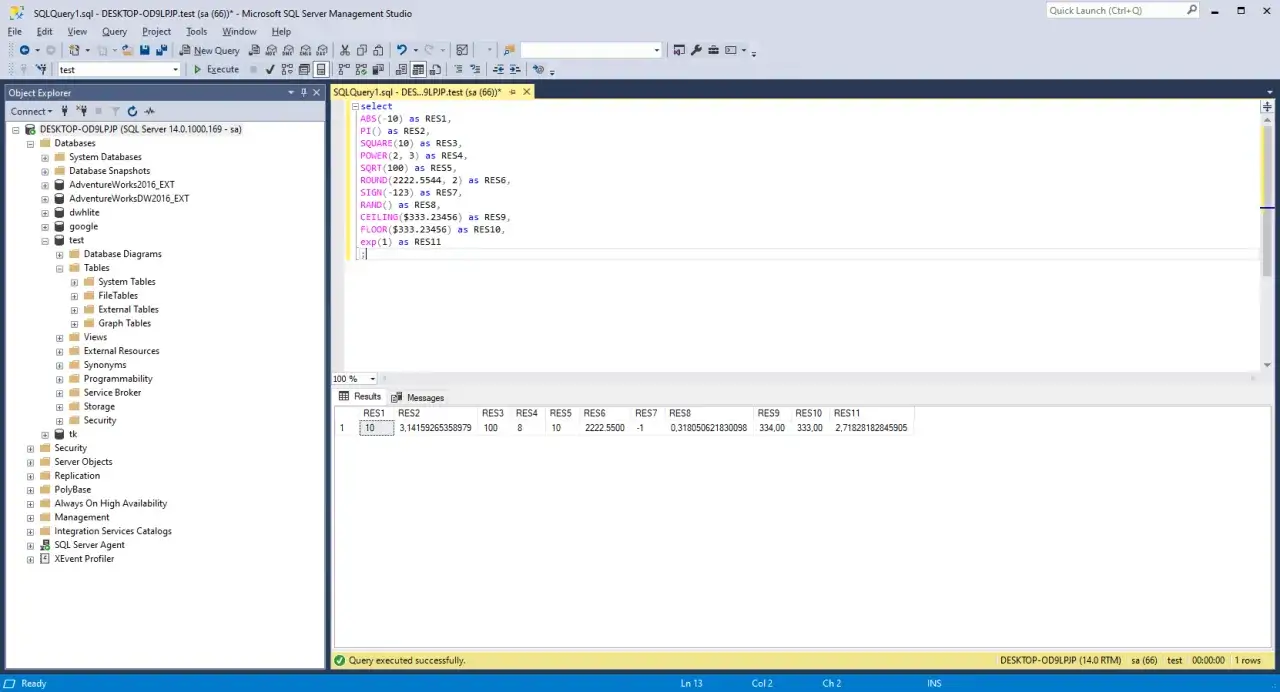Click the Paste icon in toolbar
The width and height of the screenshot is (1280, 692).
tap(378, 50)
